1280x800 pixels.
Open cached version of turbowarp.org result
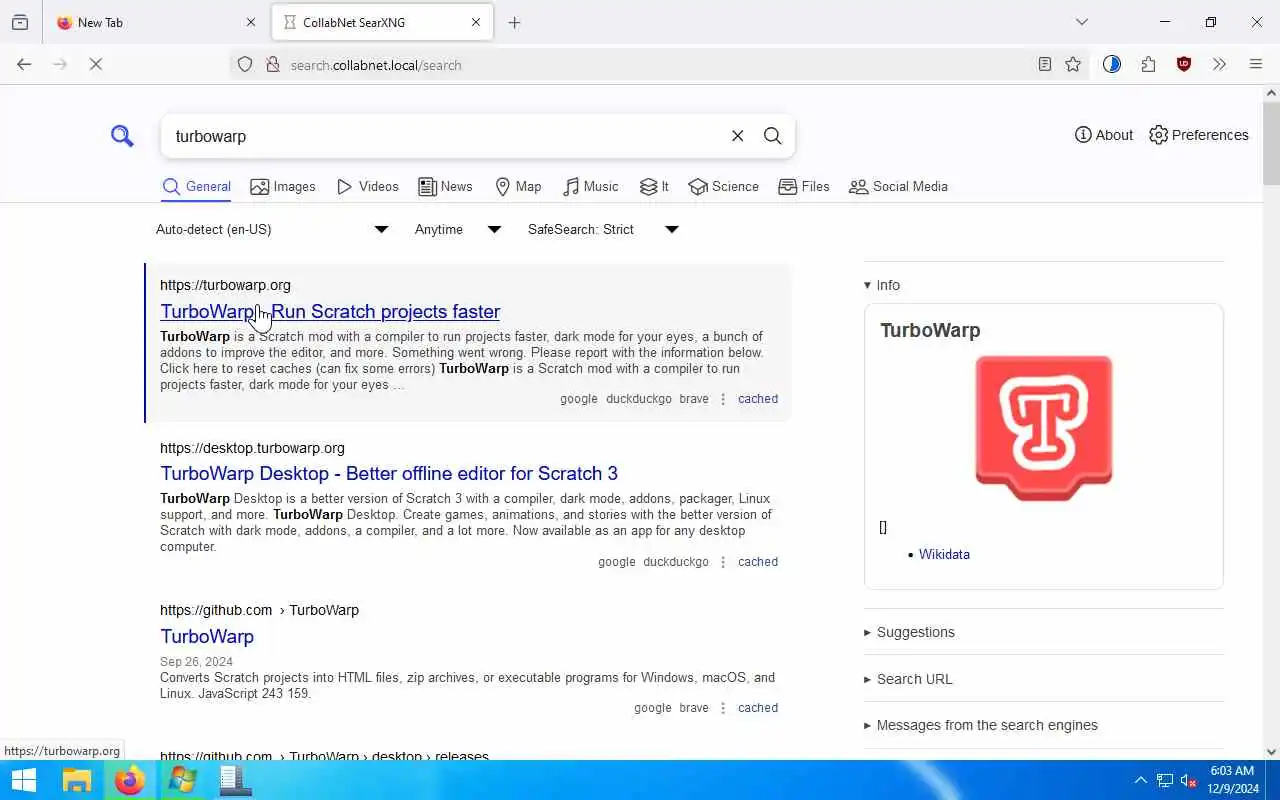point(758,399)
